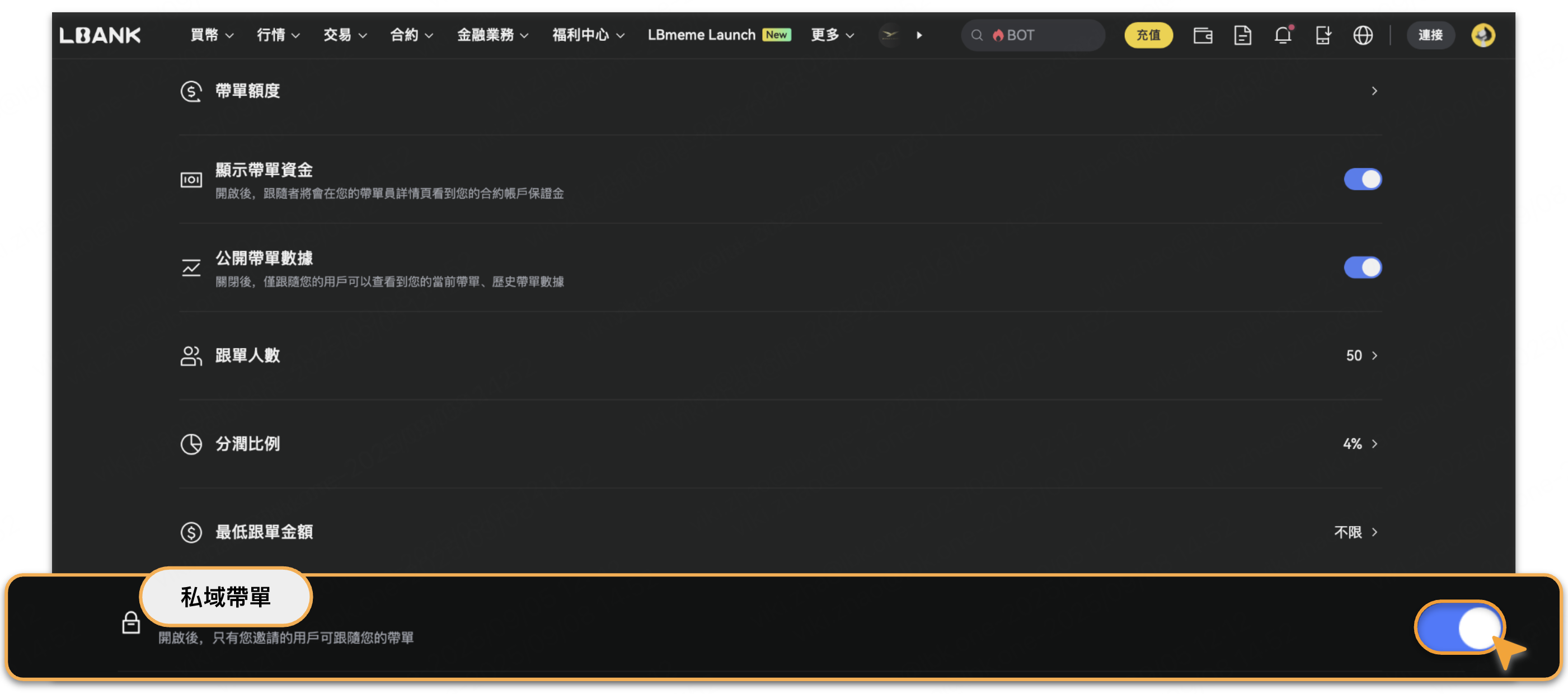Screen dimensions: 1568x694
Task: Click the 公開帶單數據 description text
Action: 389,282
